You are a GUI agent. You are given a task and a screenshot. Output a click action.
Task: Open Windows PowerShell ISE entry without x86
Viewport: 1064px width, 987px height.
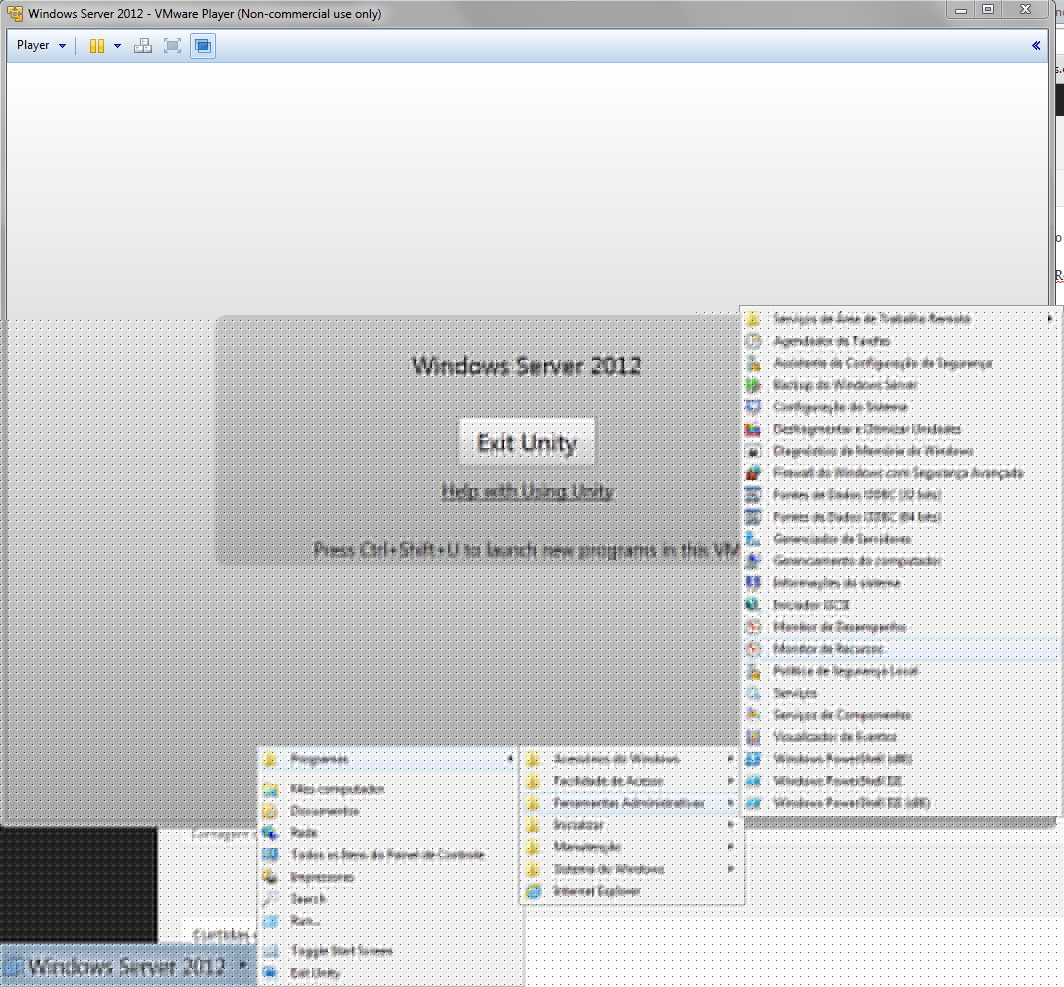point(900,781)
